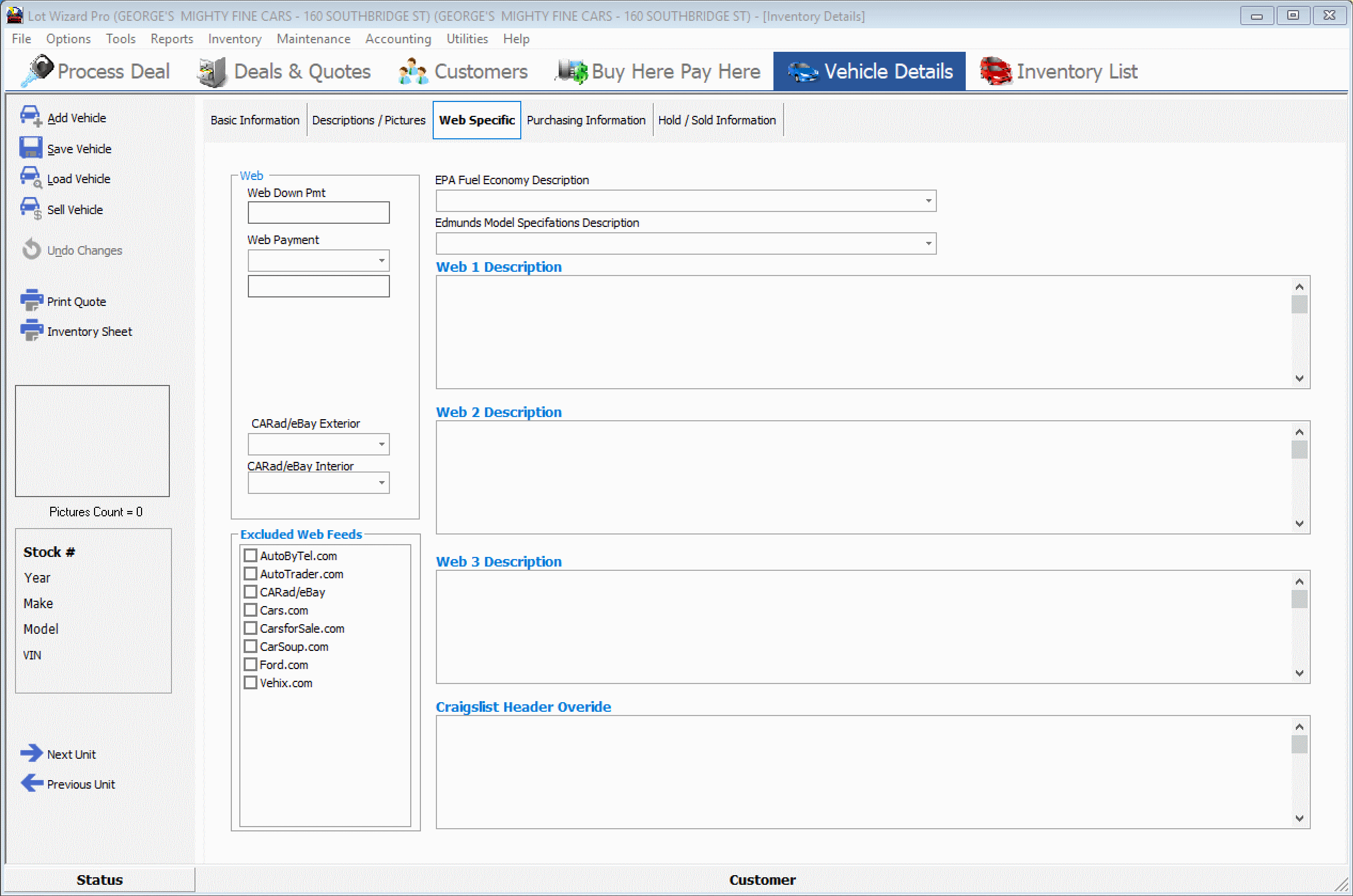This screenshot has height=896, width=1353.
Task: Open the CARad/eBay Exterior dropdown
Action: [x=382, y=444]
